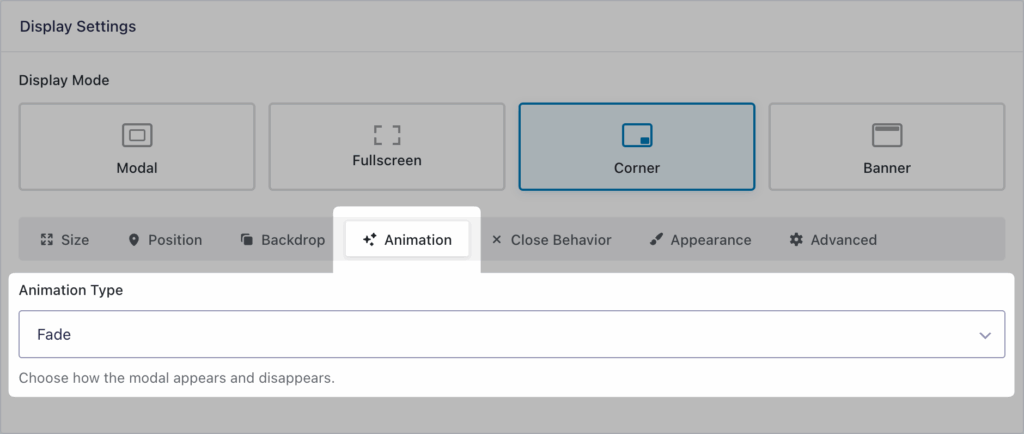Click the X icon beside Close Behavior
Image resolution: width=1024 pixels, height=434 pixels.
point(497,240)
